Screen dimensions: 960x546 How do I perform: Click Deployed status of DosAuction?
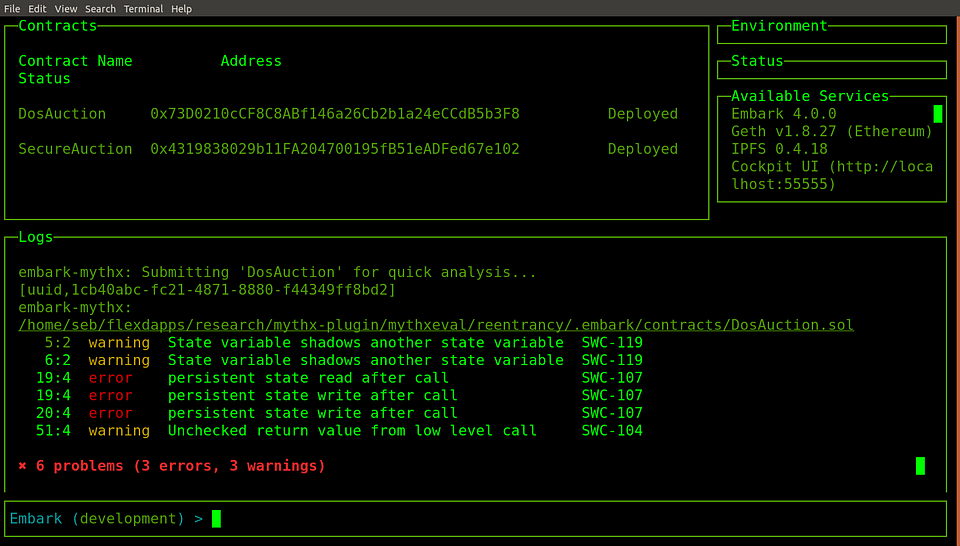[643, 114]
